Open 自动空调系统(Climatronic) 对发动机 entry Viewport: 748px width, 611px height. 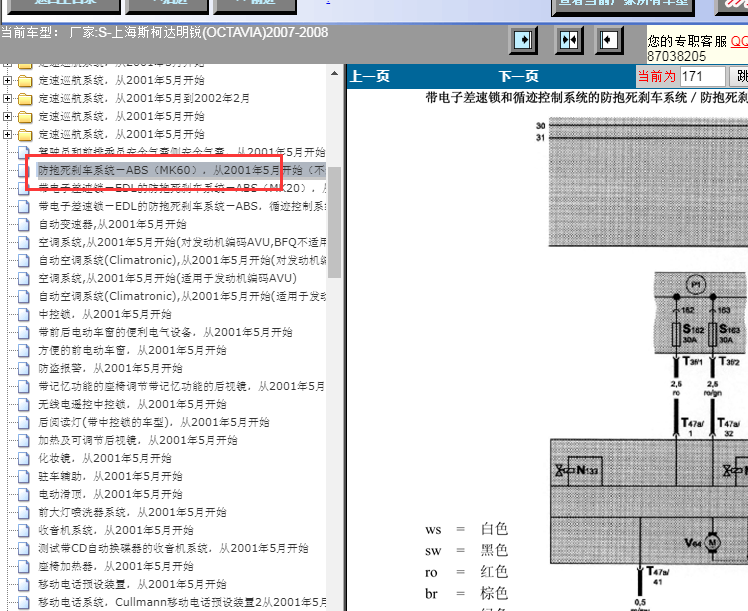tap(182, 260)
